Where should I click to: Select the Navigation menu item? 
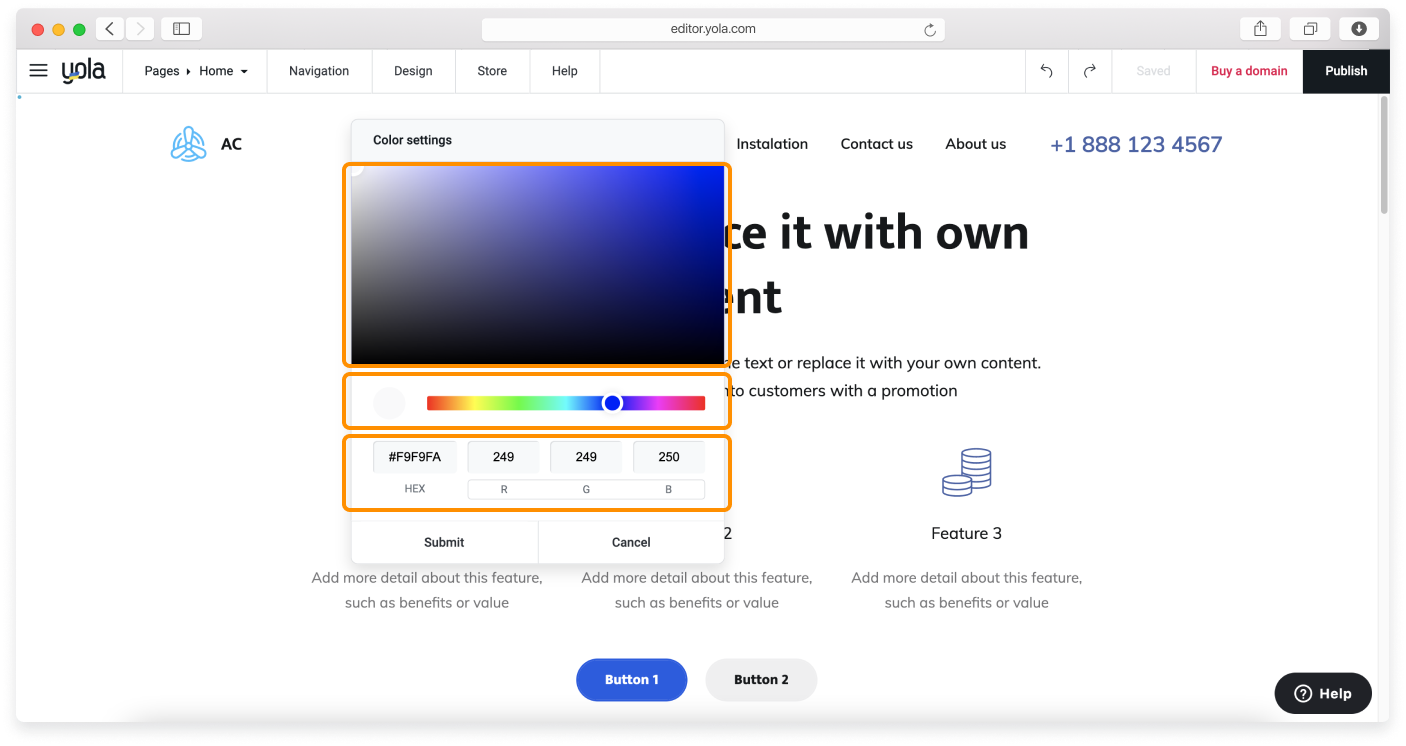pyautogui.click(x=318, y=71)
